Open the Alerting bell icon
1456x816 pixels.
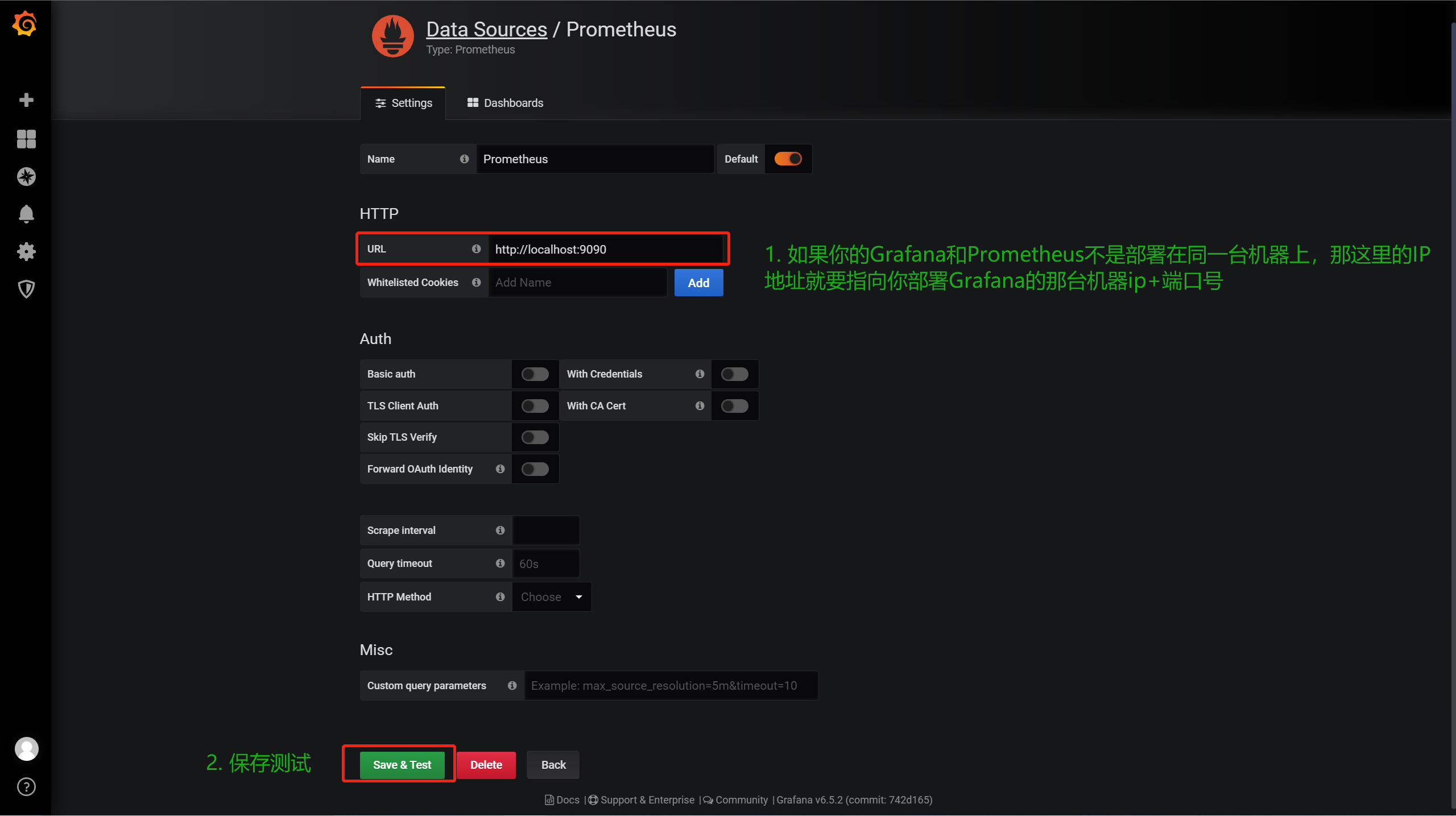(26, 214)
